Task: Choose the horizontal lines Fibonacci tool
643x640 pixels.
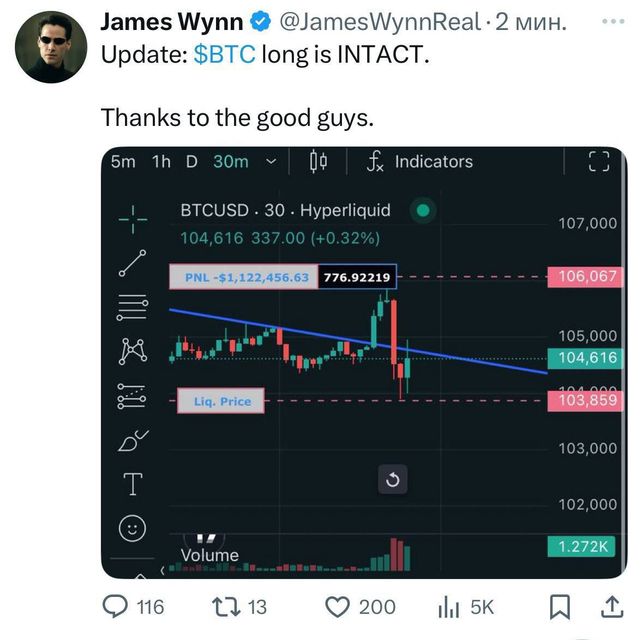Action: coord(132,307)
